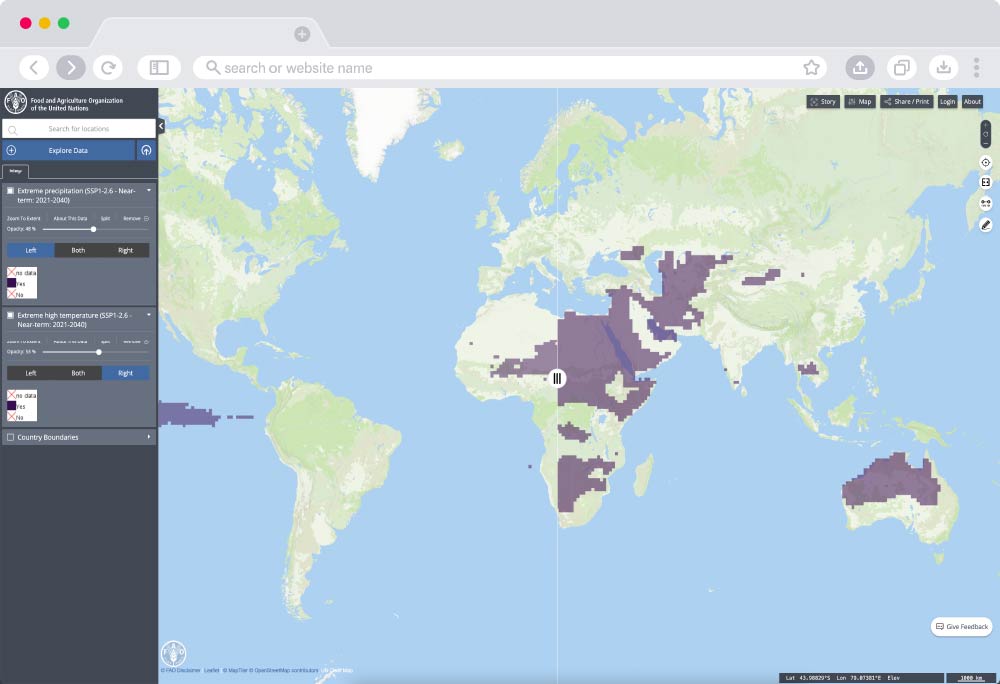
Task: Open the basemap switcher icon
Action: (x=985, y=181)
